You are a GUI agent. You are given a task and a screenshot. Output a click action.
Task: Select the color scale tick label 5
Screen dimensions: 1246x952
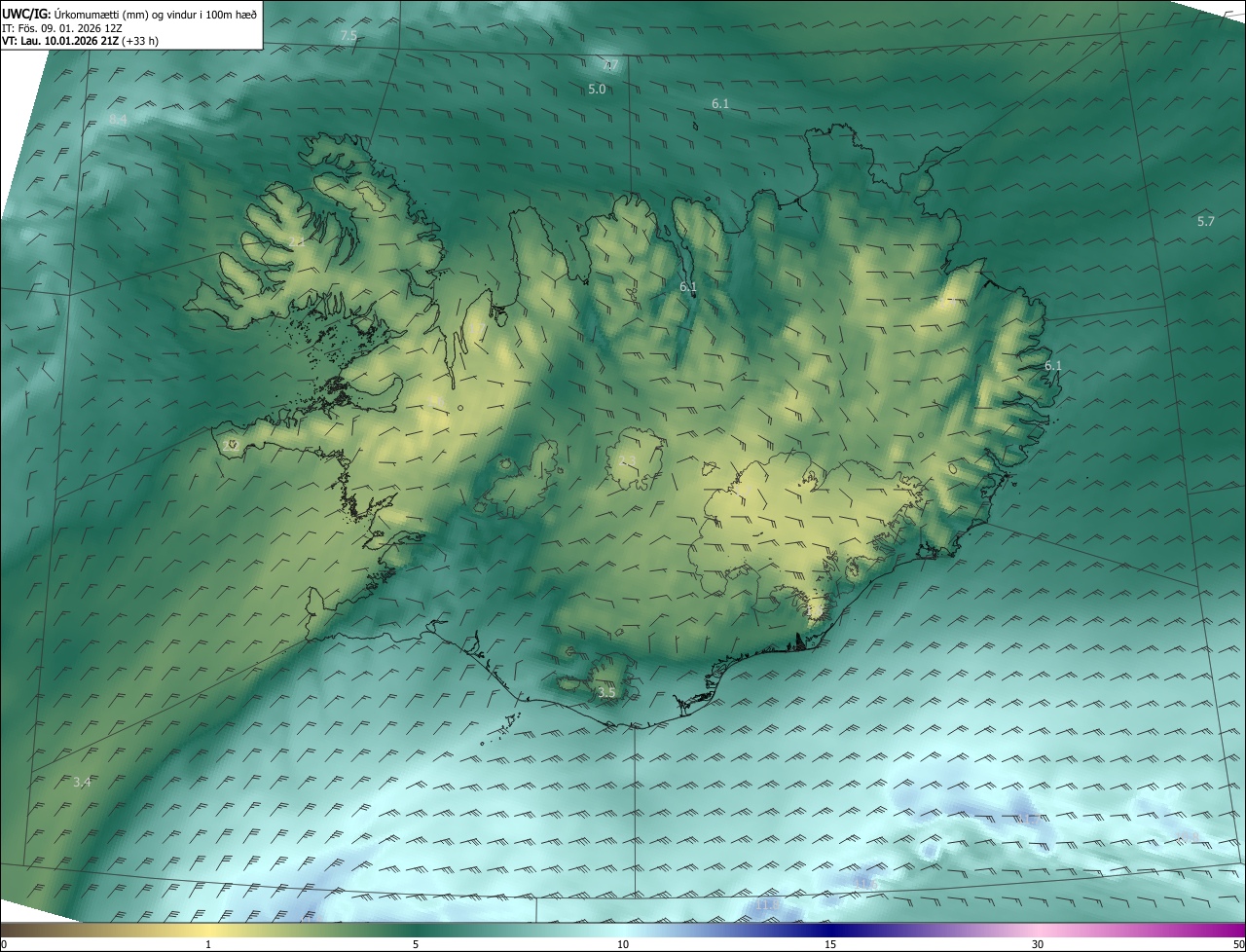pos(416,944)
